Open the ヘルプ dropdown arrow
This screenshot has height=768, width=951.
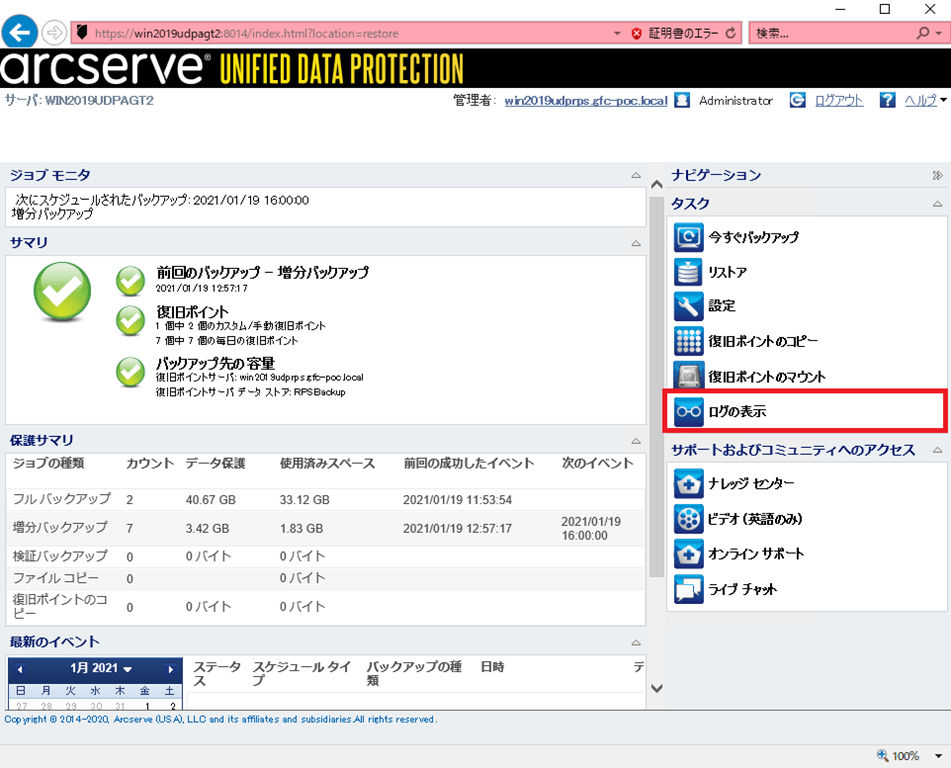tap(943, 100)
